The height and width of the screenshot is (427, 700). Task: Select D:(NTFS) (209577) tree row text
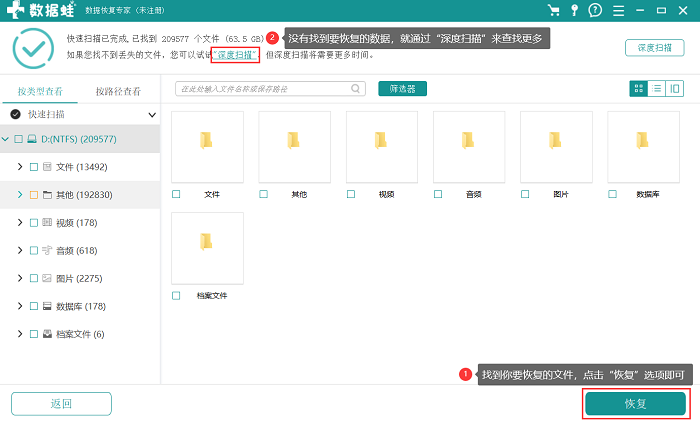[x=79, y=139]
